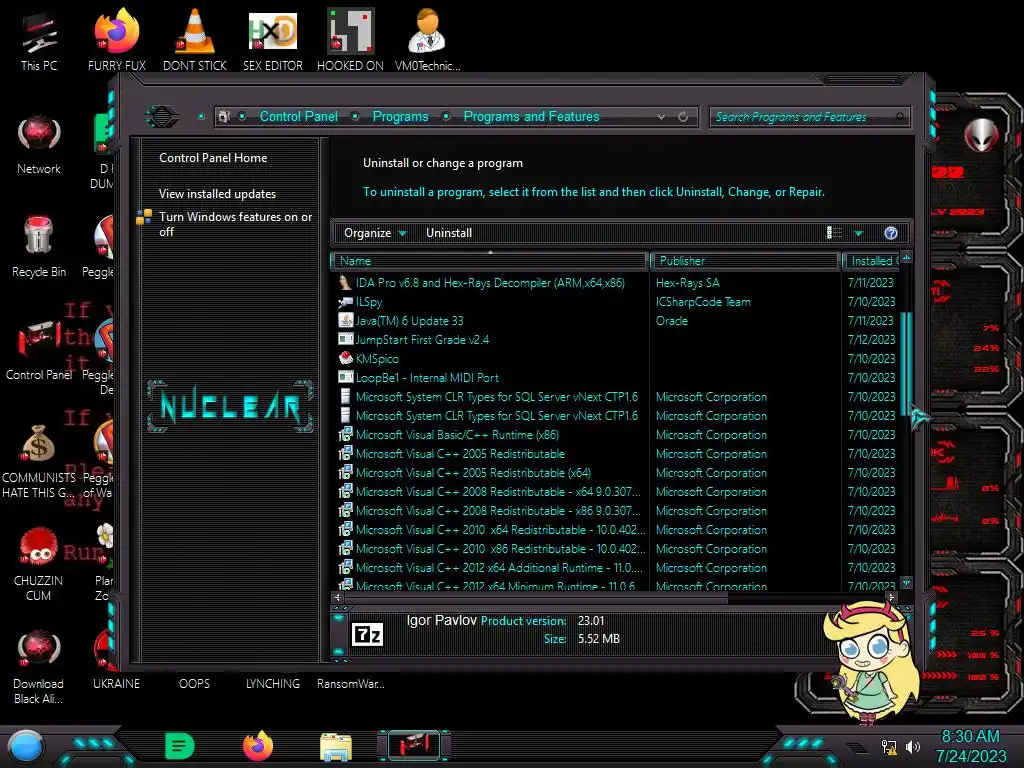This screenshot has width=1024, height=768.
Task: Select Java(TM) 6 Update 33 entry
Action: (409, 321)
